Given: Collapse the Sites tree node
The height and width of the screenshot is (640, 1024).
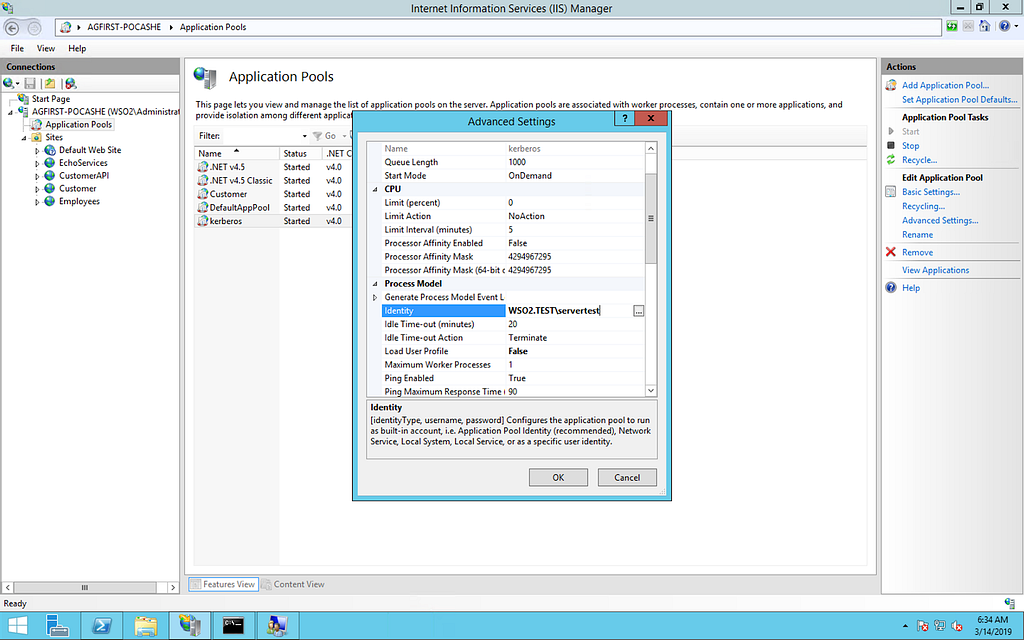Looking at the screenshot, I should [24, 138].
